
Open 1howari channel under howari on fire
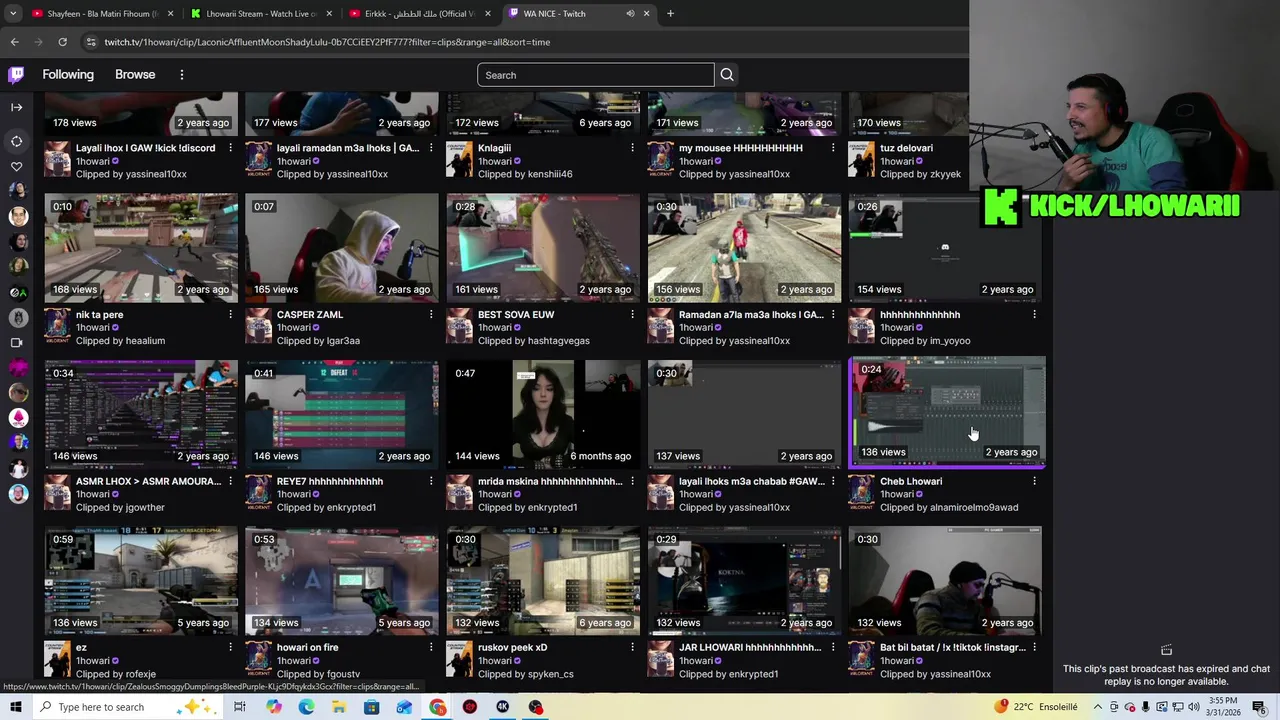(x=293, y=661)
